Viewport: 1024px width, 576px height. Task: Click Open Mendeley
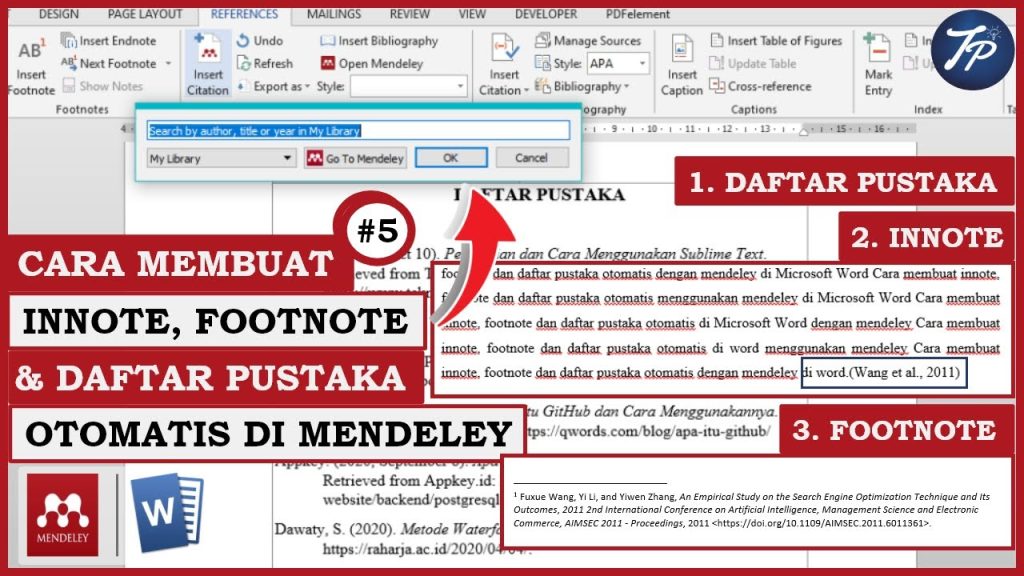(372, 63)
